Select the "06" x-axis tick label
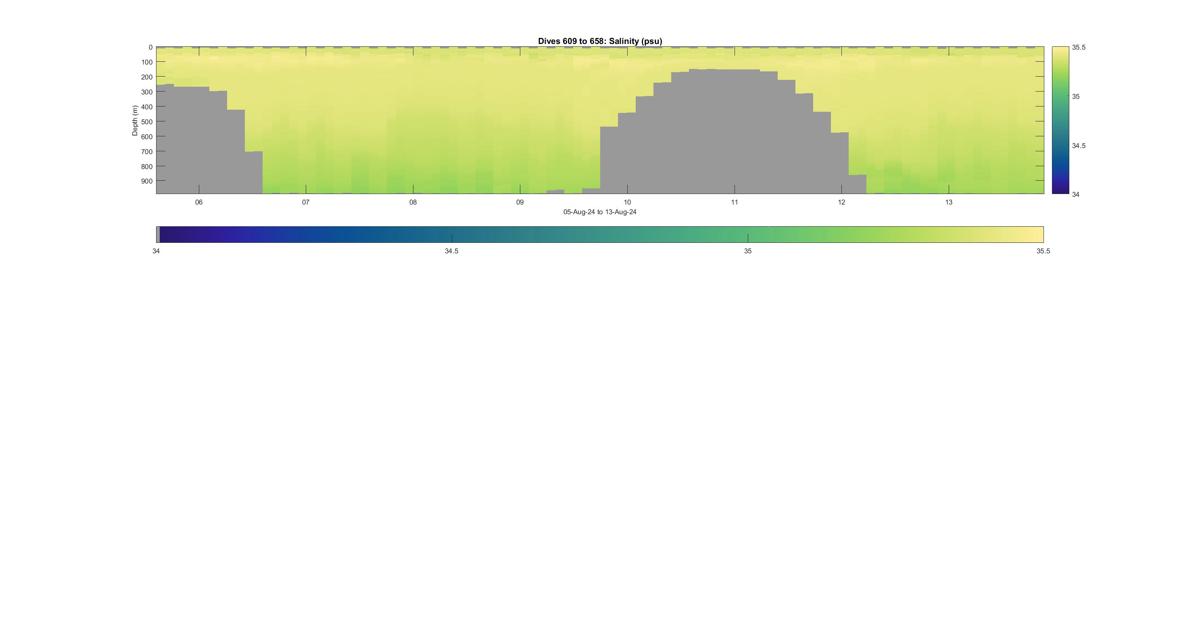The image size is (1200, 622). 199,202
